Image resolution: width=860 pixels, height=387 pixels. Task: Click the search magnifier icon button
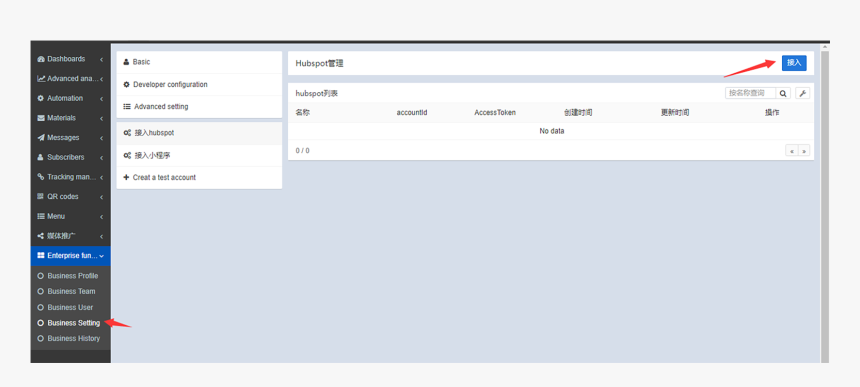[x=783, y=94]
